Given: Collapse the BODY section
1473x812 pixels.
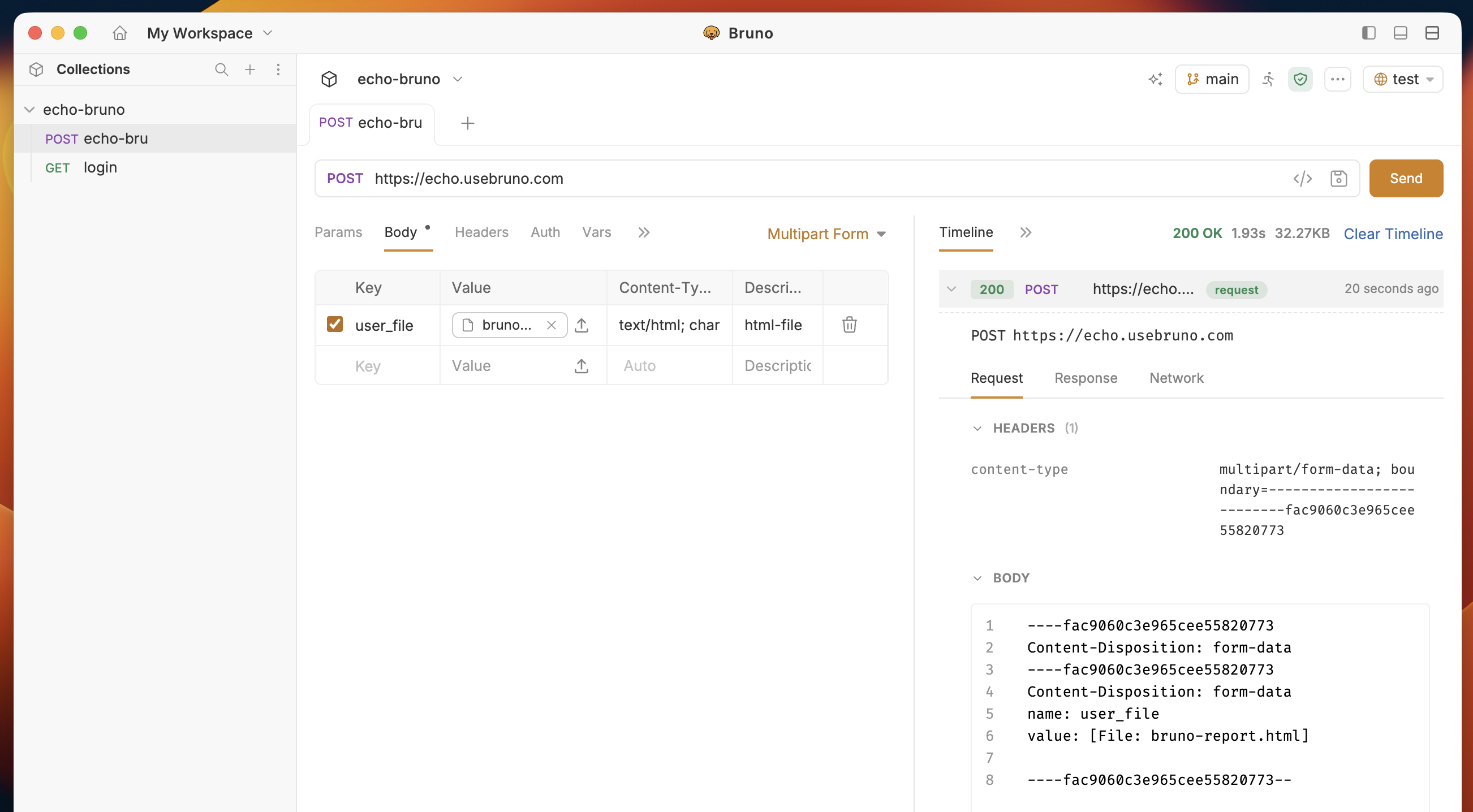Looking at the screenshot, I should pos(977,578).
